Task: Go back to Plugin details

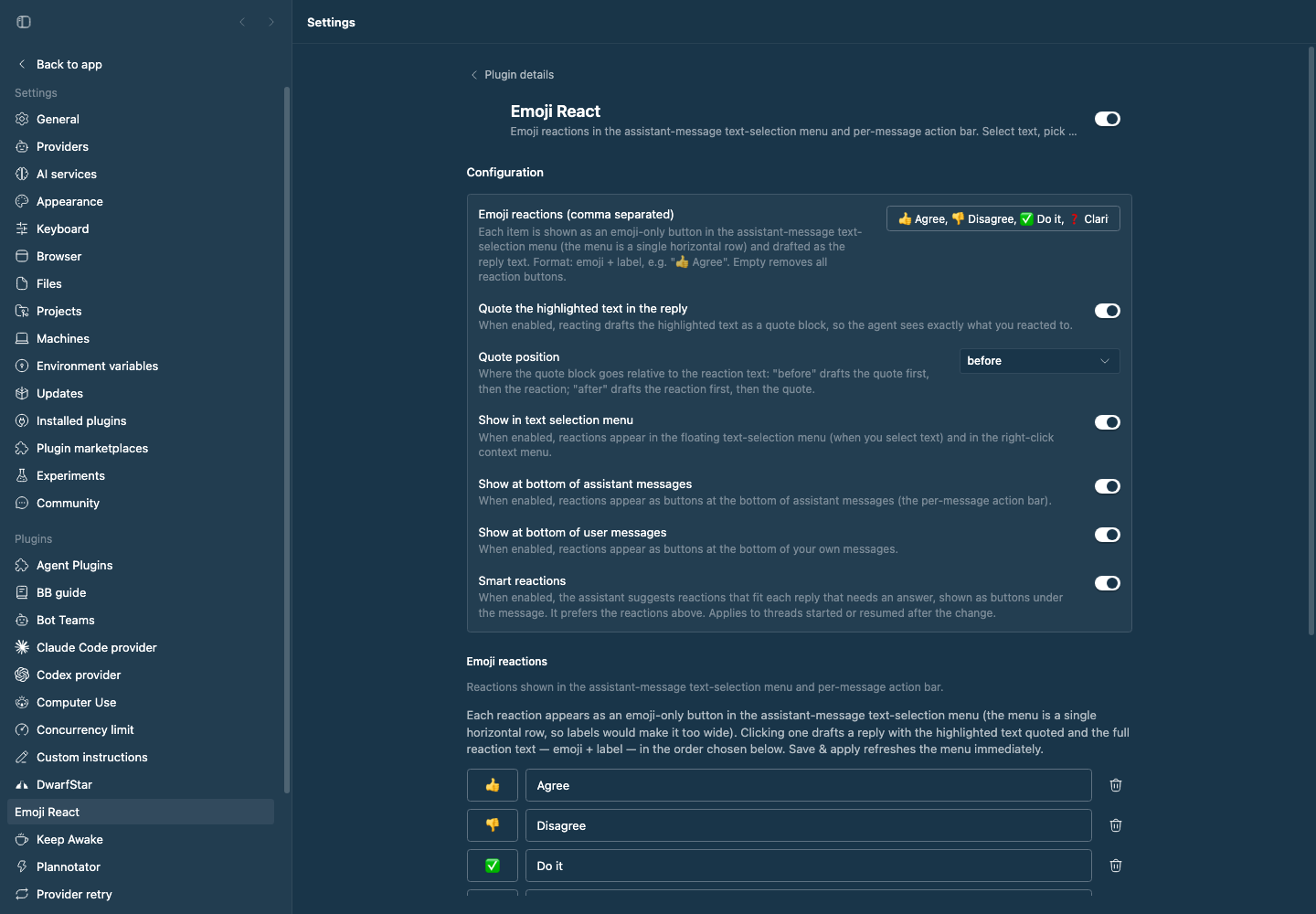Action: click(512, 75)
